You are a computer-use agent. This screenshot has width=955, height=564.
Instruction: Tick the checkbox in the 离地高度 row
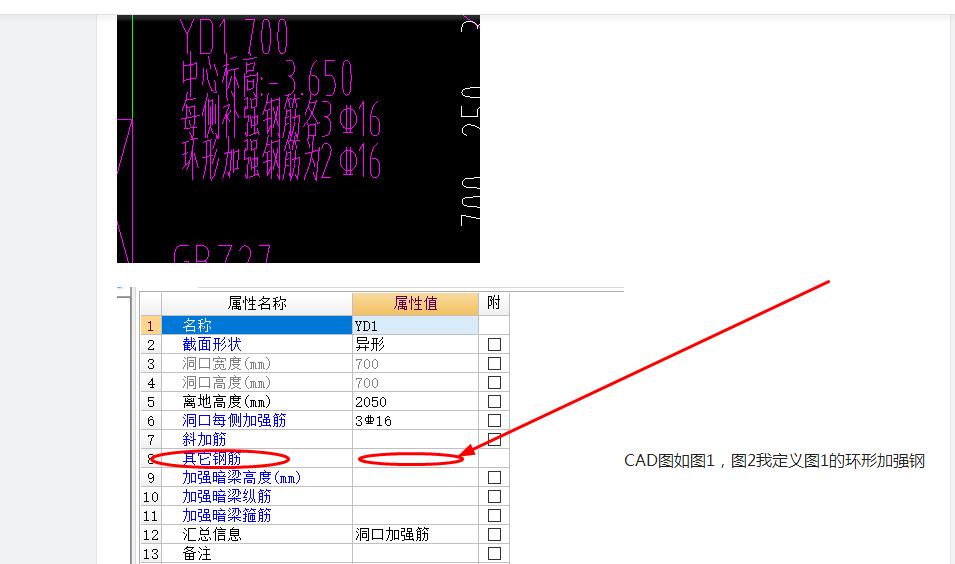click(494, 402)
